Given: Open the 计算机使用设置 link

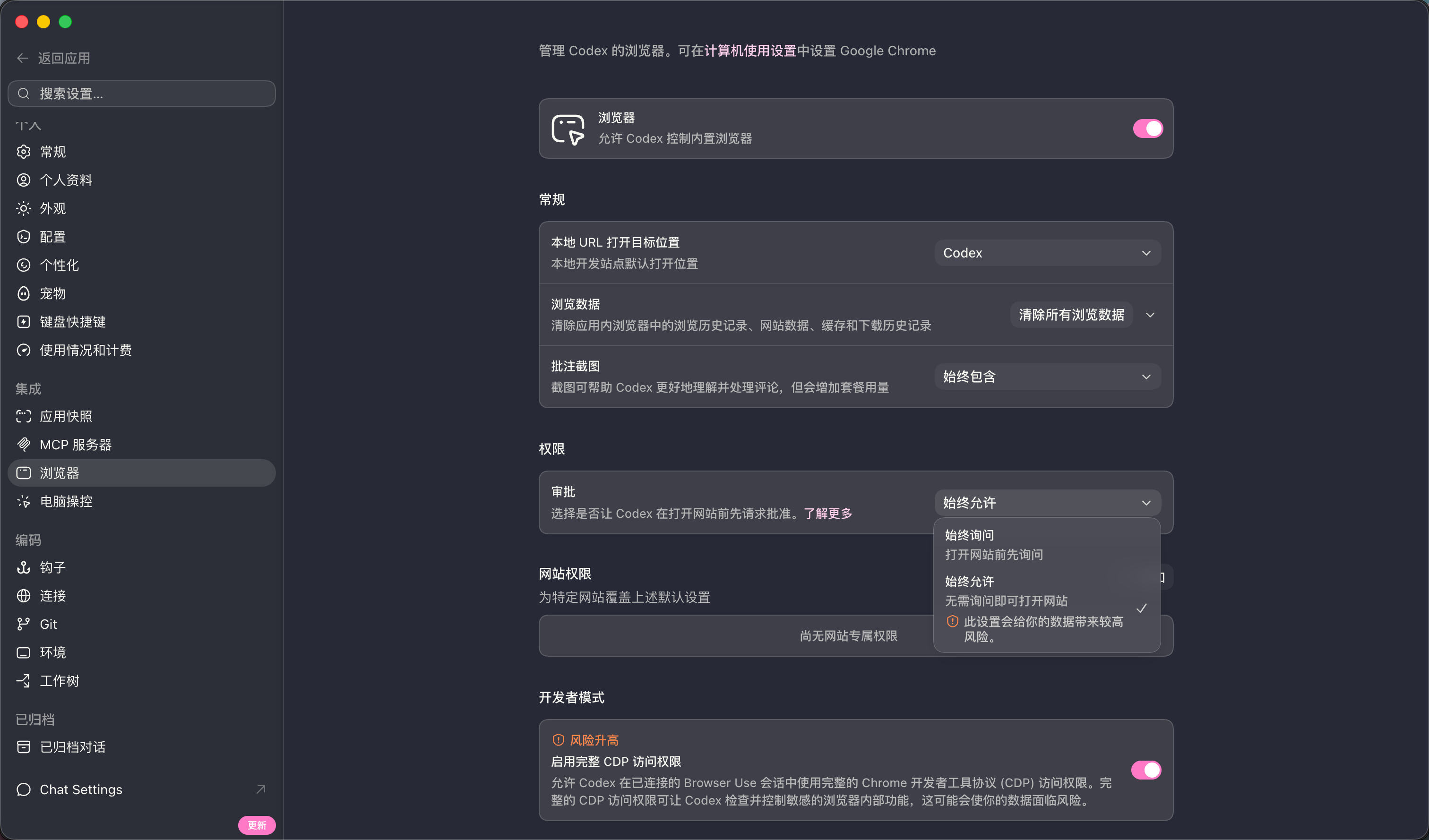Looking at the screenshot, I should (x=750, y=51).
